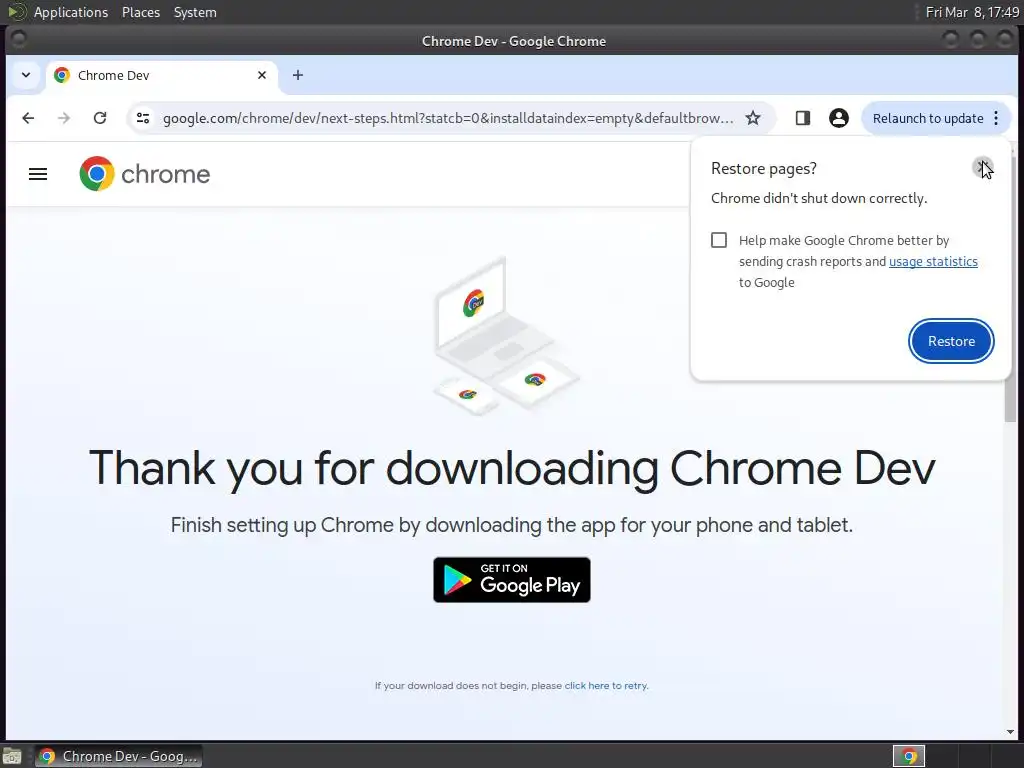Click the scrollbar down arrow

[1011, 732]
